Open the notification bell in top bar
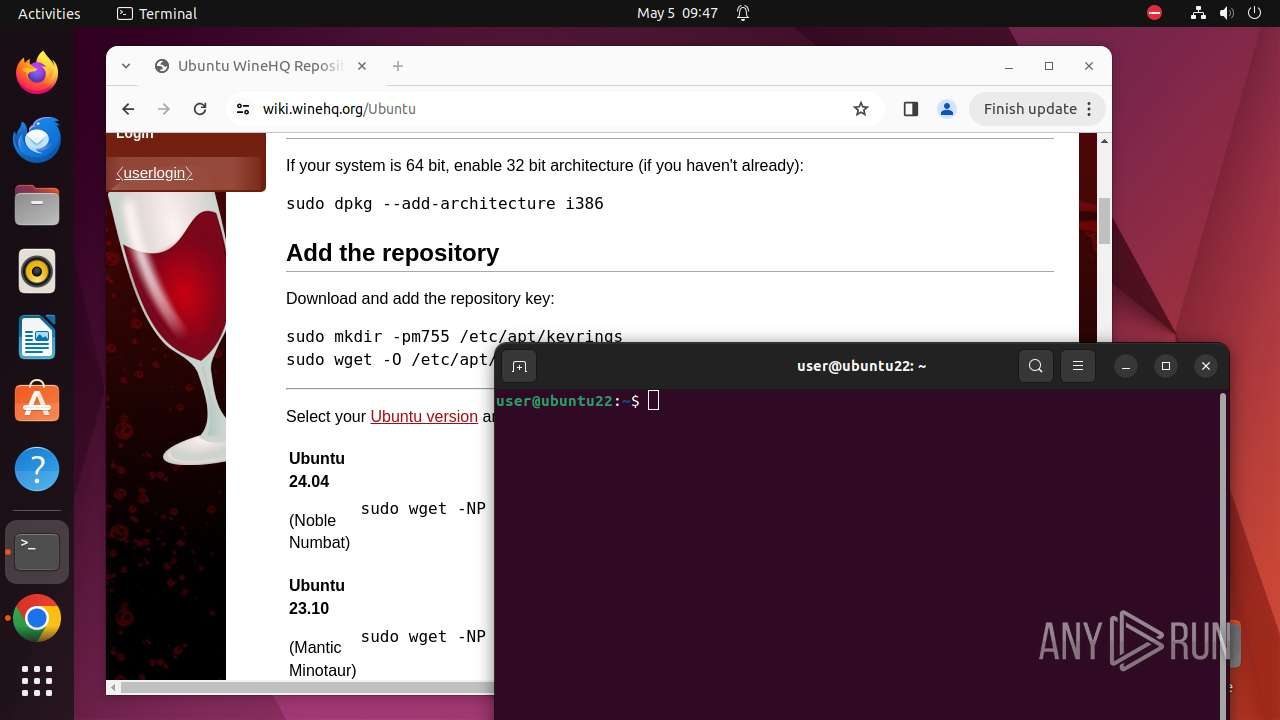This screenshot has width=1280, height=720. point(743,13)
